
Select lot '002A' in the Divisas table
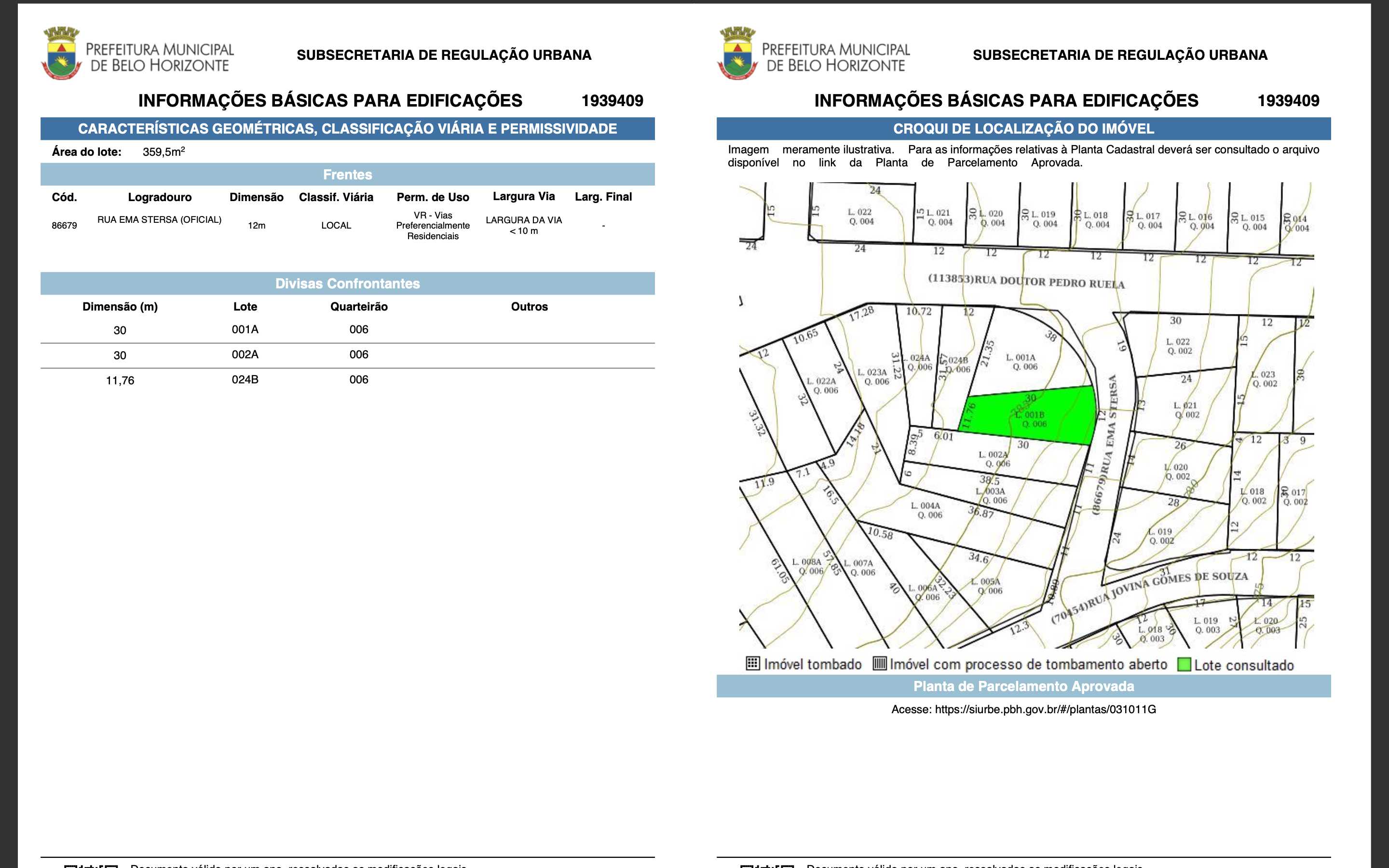click(x=245, y=355)
